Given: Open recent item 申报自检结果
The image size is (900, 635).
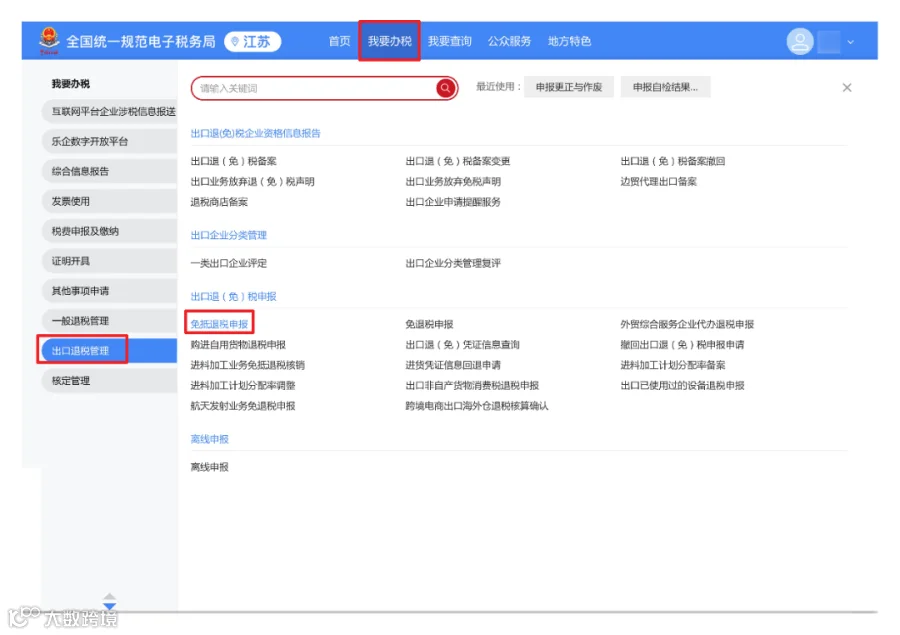Looking at the screenshot, I should click(665, 87).
